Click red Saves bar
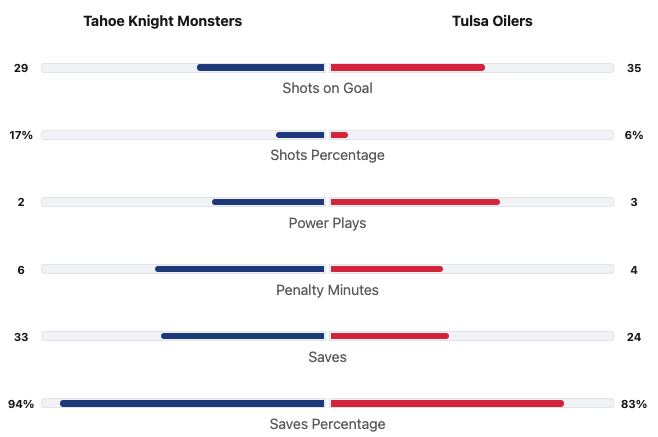Image resolution: width=658 pixels, height=437 pixels. pos(389,336)
